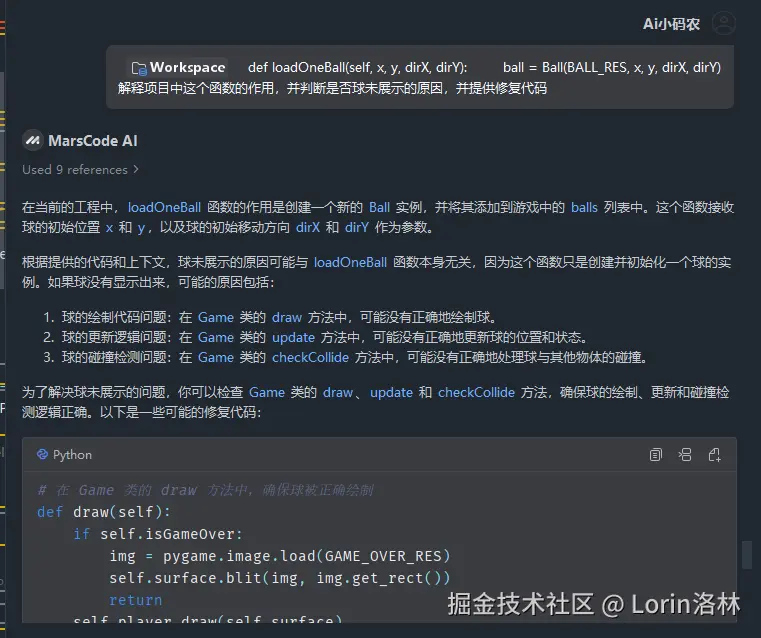
Task: Click the MarsCode AI title text
Action: pyautogui.click(x=93, y=141)
